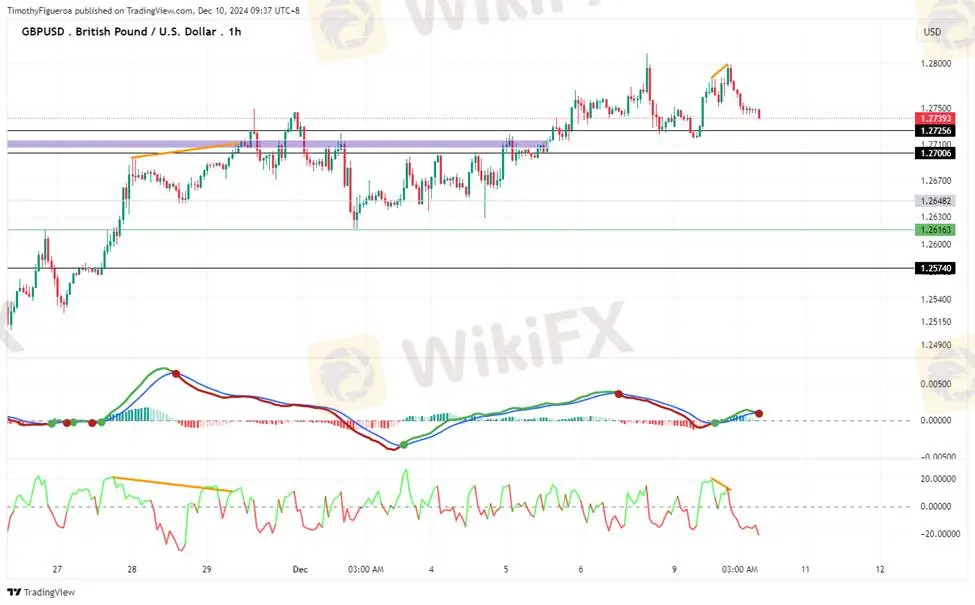Click the date label 6 on time axis
The image size is (975, 605).
coord(580,569)
